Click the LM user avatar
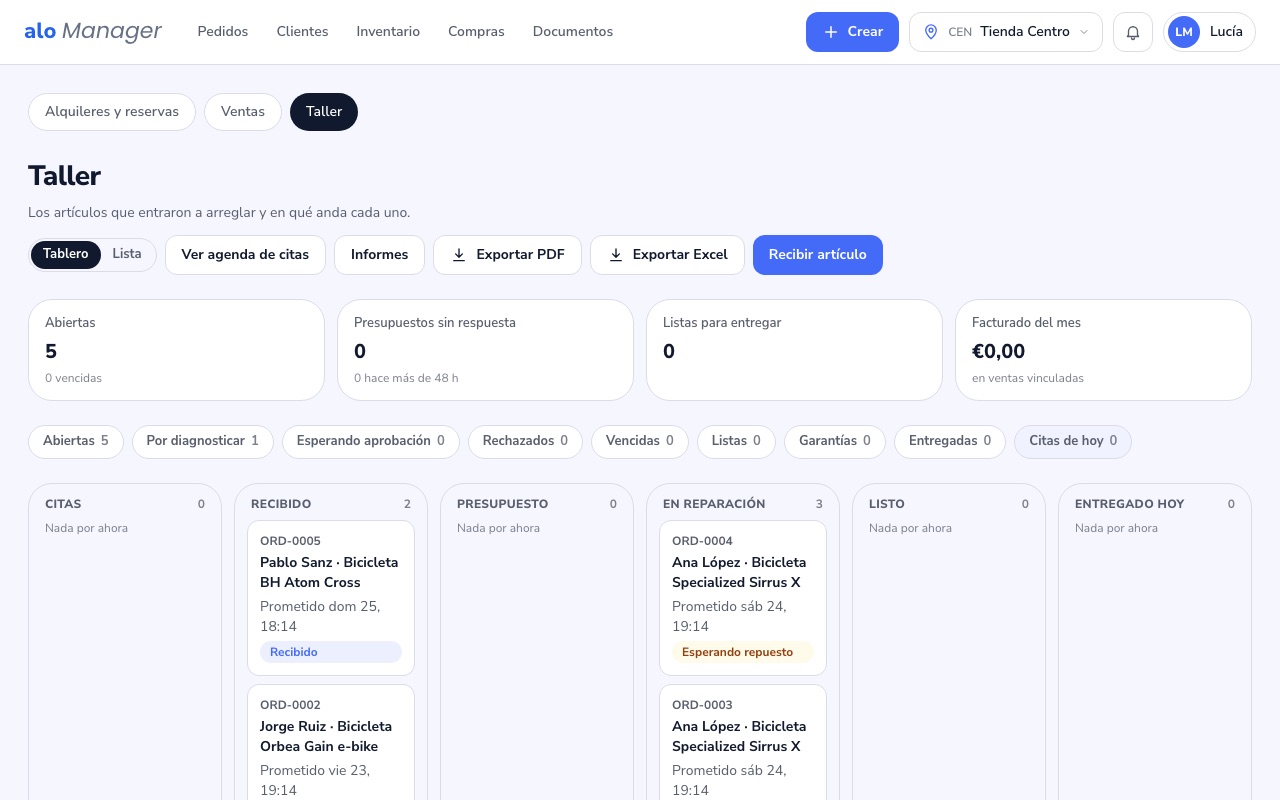Screen dimensions: 1280x800 pos(1184,32)
